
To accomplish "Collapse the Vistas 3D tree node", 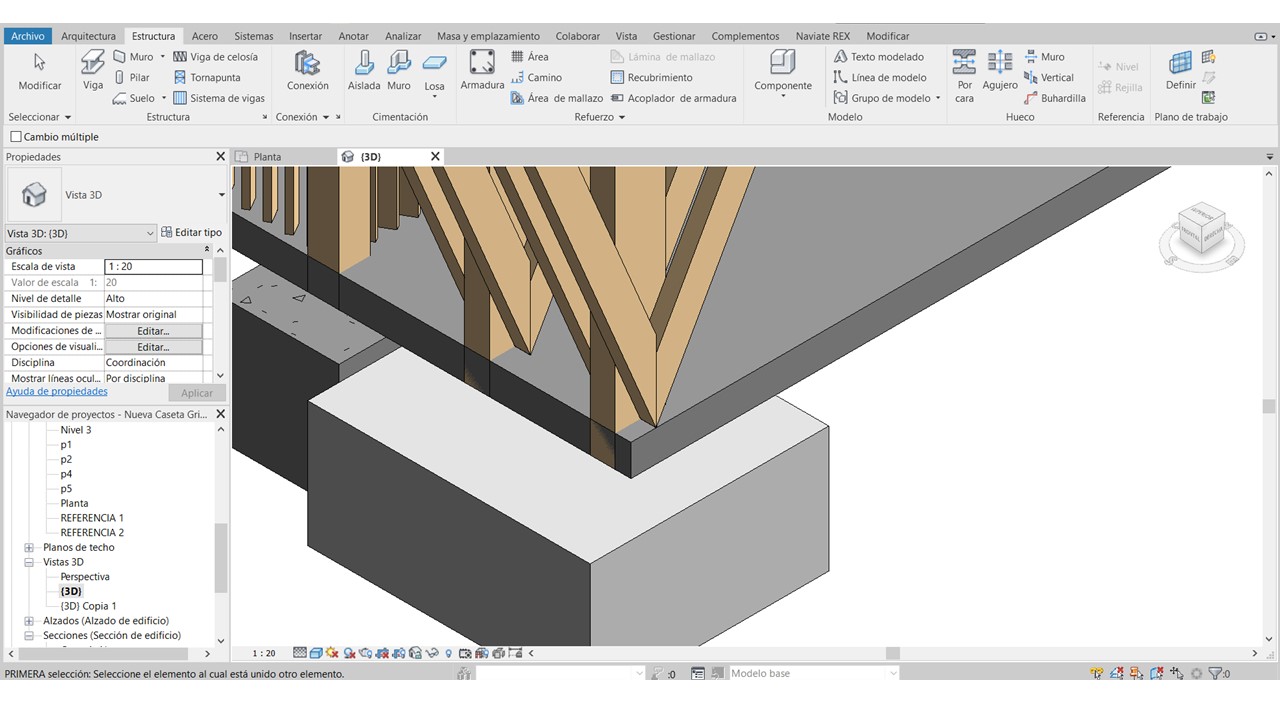I will coord(29,562).
